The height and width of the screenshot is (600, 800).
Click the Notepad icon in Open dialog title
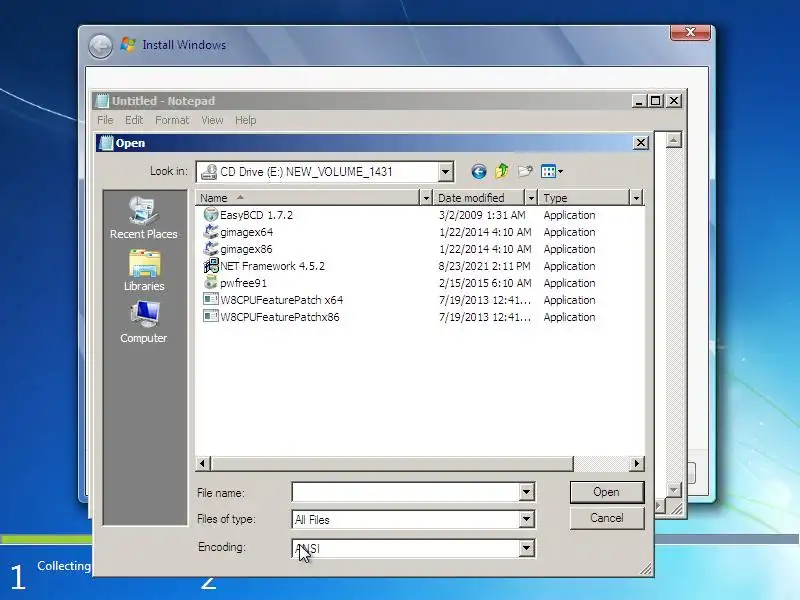point(106,143)
